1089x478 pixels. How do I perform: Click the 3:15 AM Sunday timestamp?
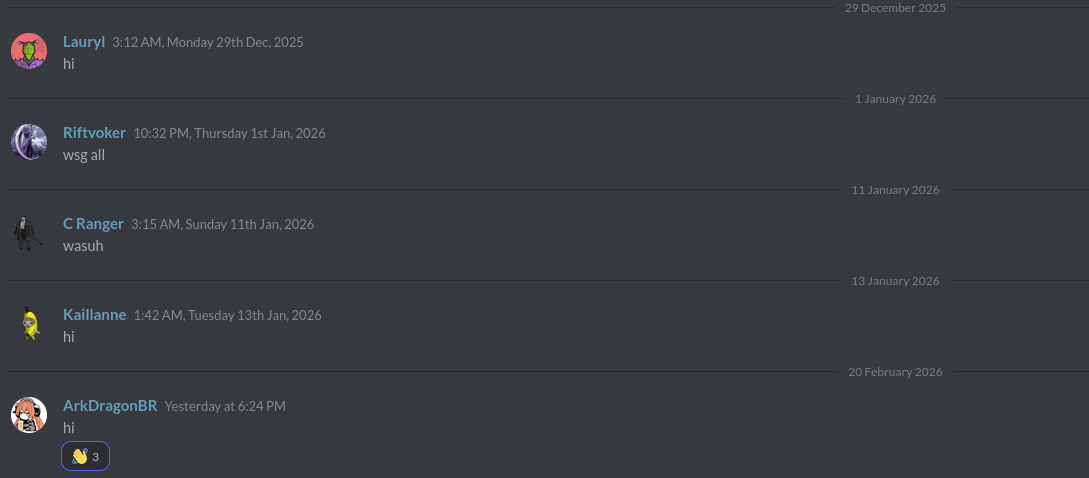[222, 224]
